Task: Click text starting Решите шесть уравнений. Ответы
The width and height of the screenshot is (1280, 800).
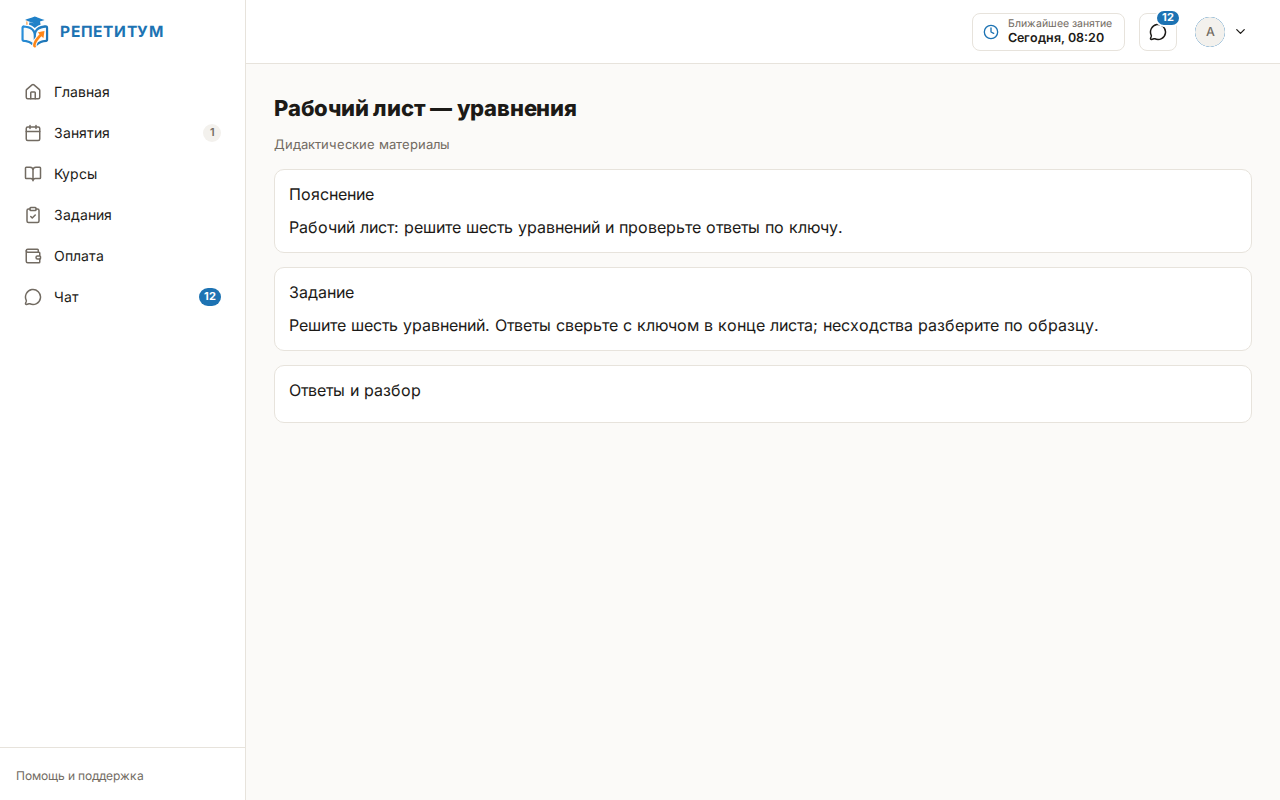Action: pos(694,326)
